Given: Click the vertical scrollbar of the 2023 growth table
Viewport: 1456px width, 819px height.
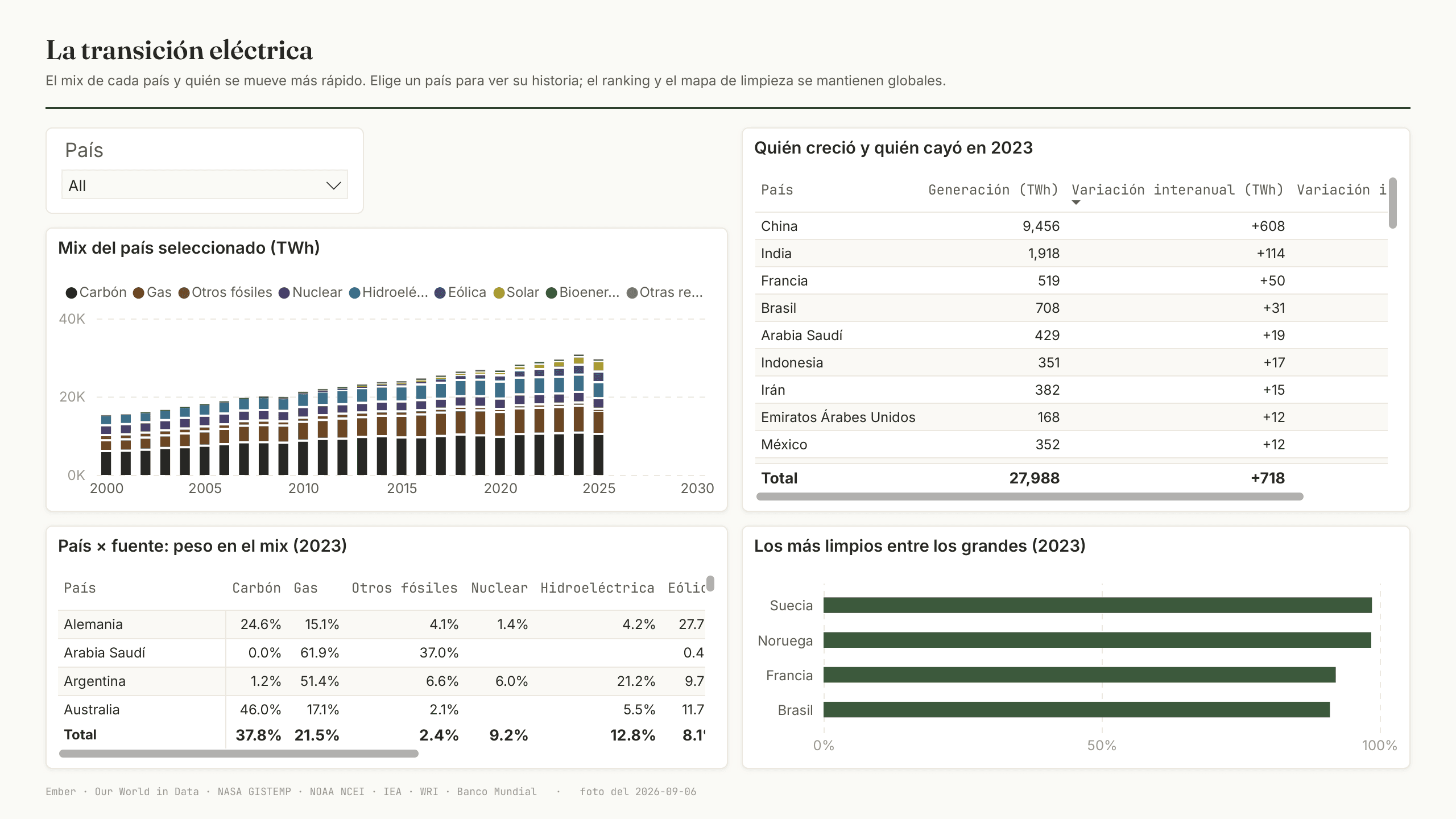Looking at the screenshot, I should click(1392, 203).
